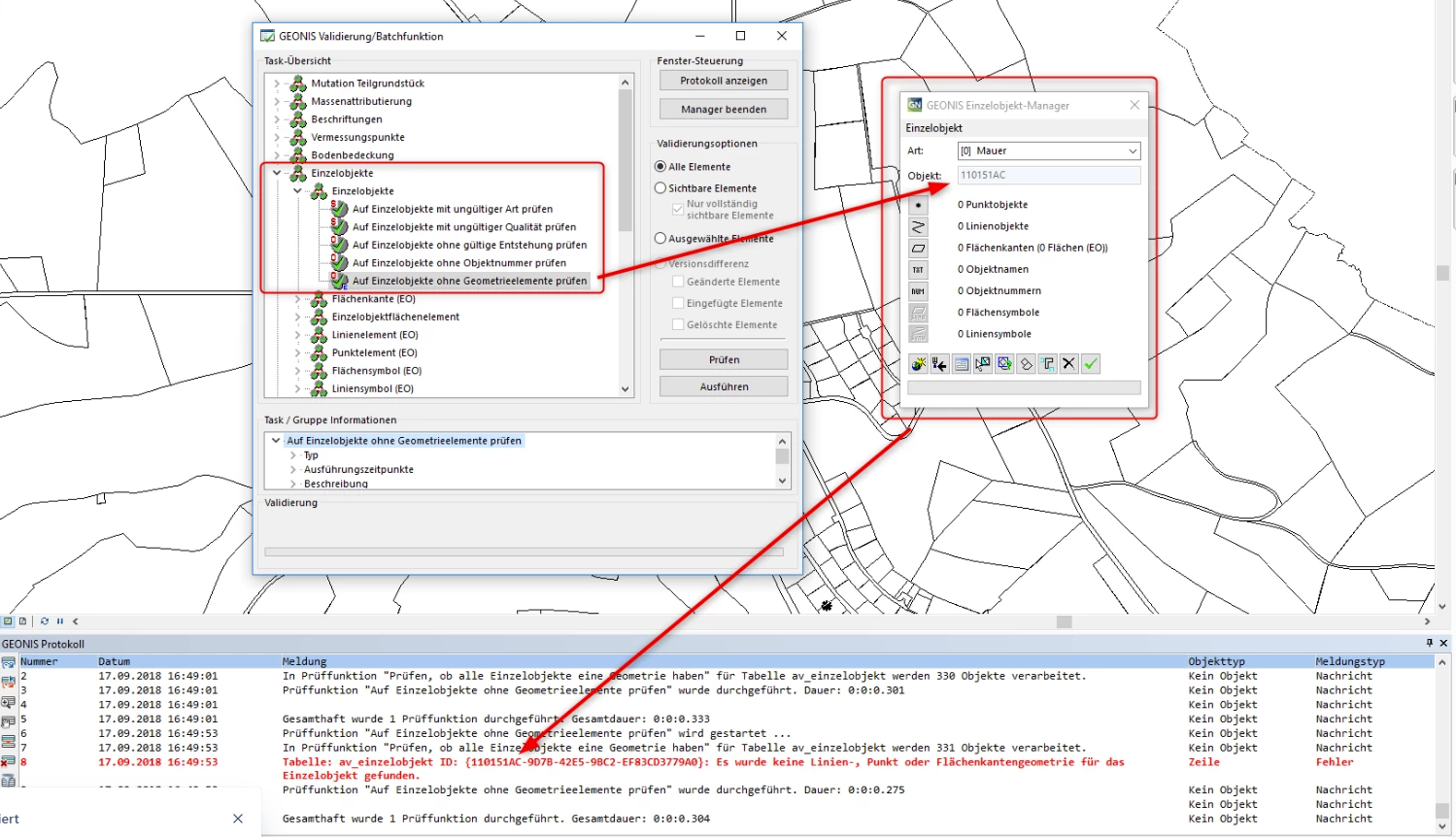The image size is (1456, 837).
Task: Click the Protokoll anzeigen button
Action: 724,81
